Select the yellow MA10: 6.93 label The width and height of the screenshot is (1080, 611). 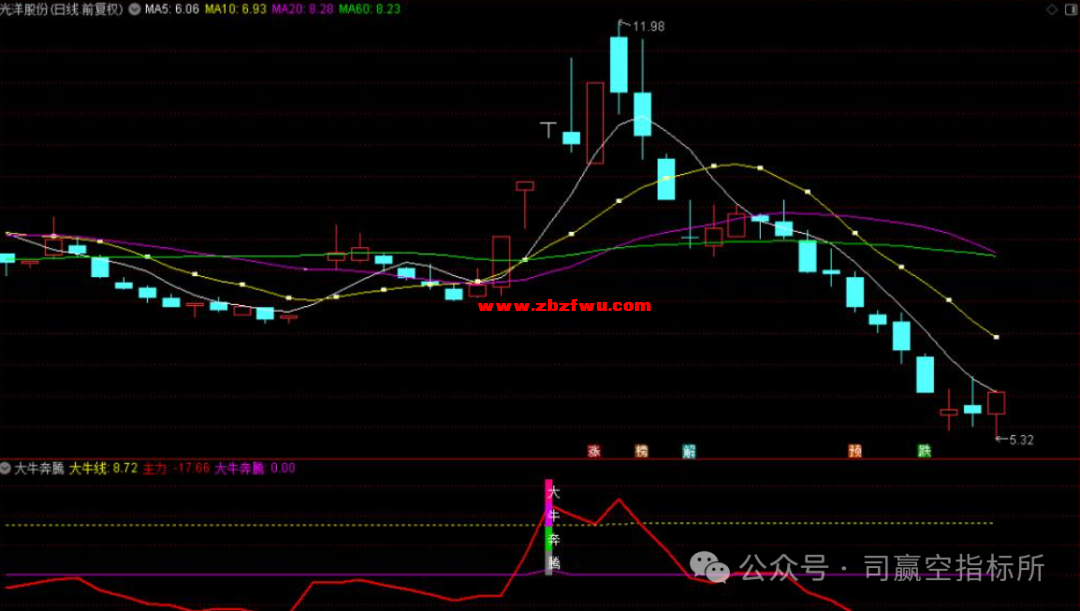pos(236,10)
